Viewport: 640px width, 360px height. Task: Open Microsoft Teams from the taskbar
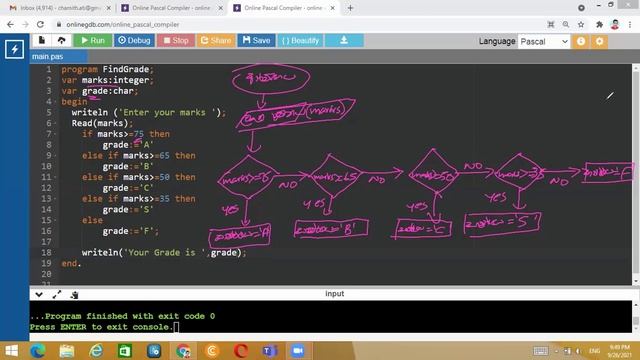point(270,351)
